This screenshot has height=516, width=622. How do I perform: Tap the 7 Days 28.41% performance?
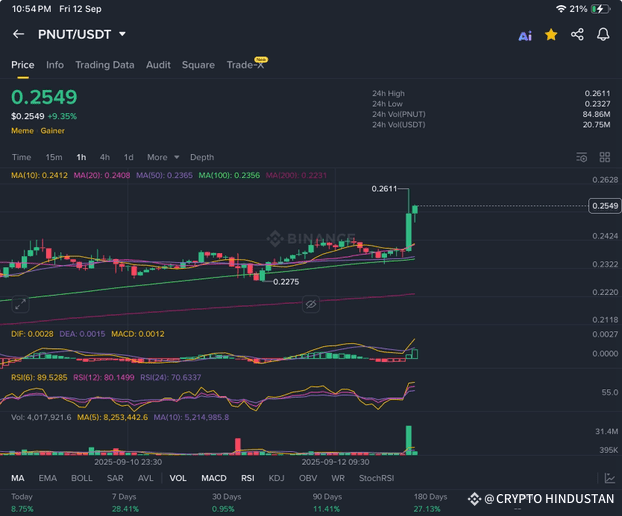pyautogui.click(x=125, y=503)
